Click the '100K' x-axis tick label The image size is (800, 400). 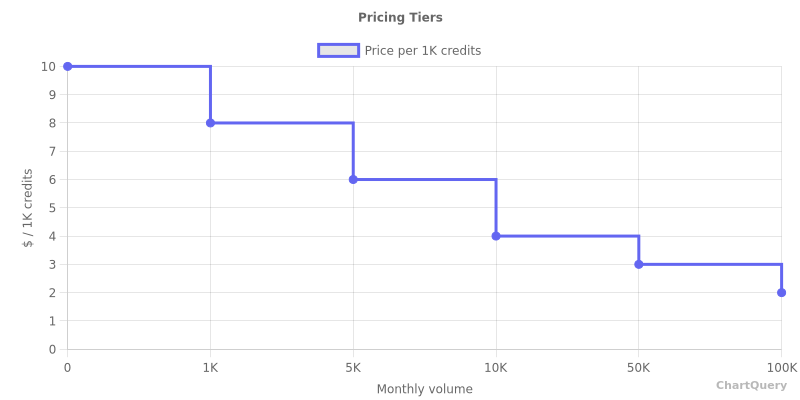point(781,367)
